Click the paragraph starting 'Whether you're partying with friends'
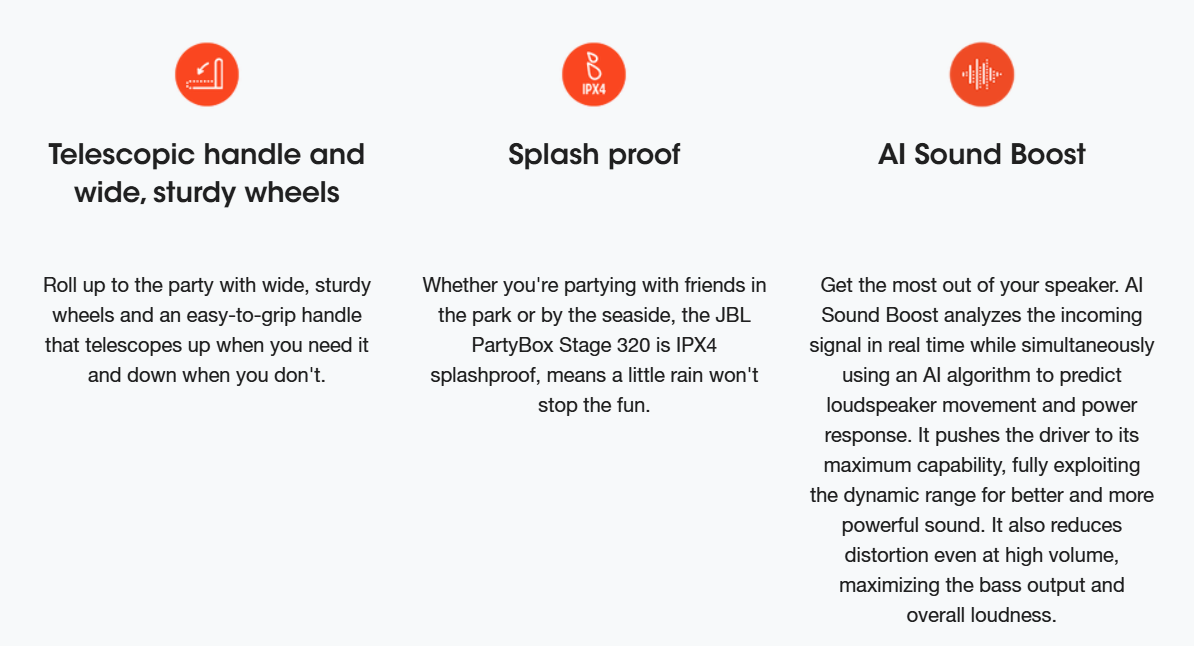 coord(594,345)
